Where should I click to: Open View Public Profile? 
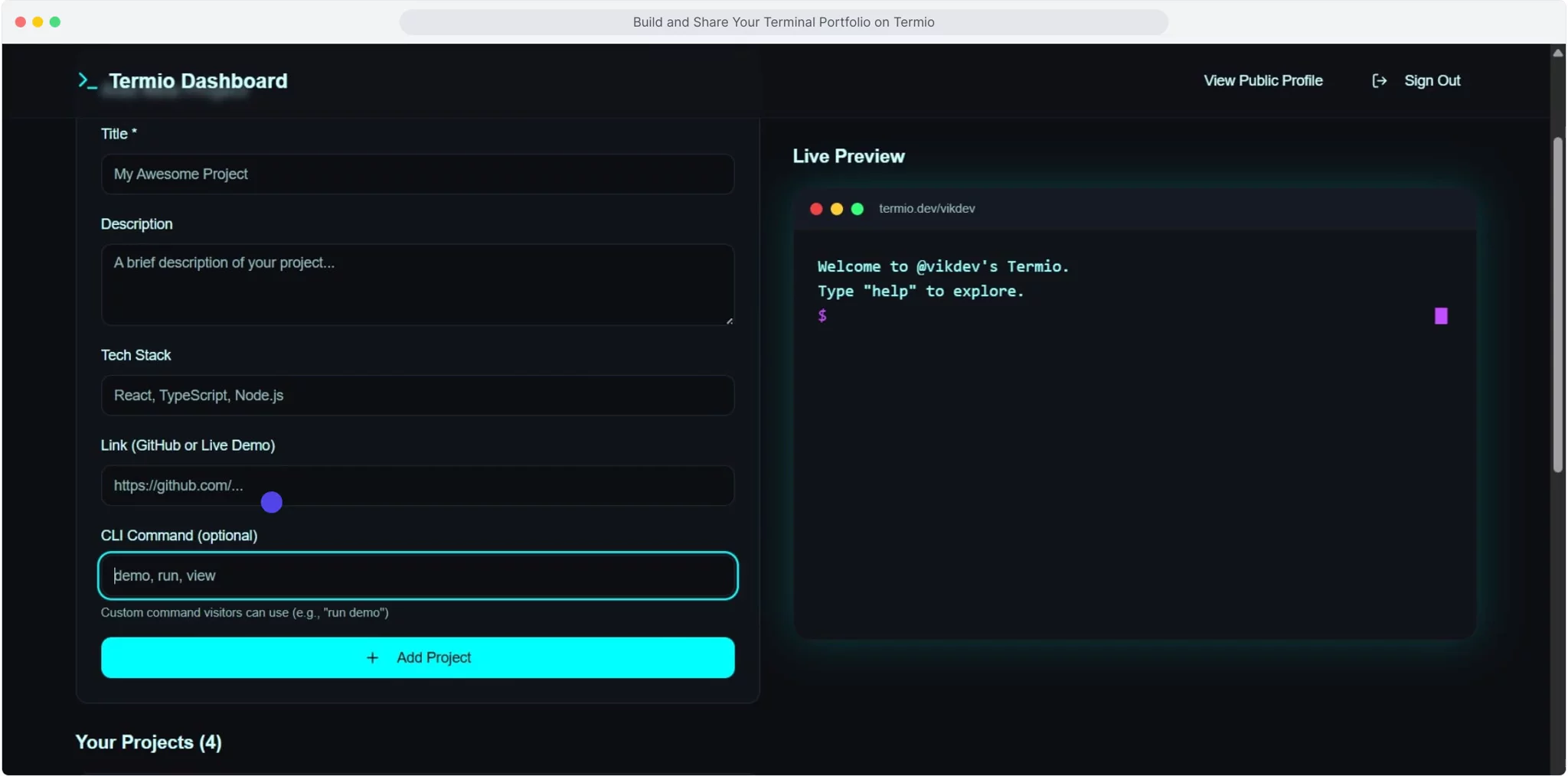[x=1263, y=80]
